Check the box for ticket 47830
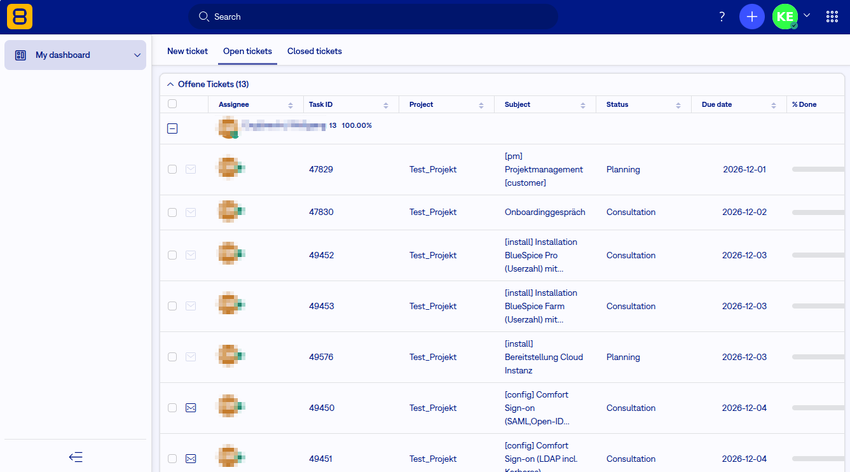 [x=172, y=212]
